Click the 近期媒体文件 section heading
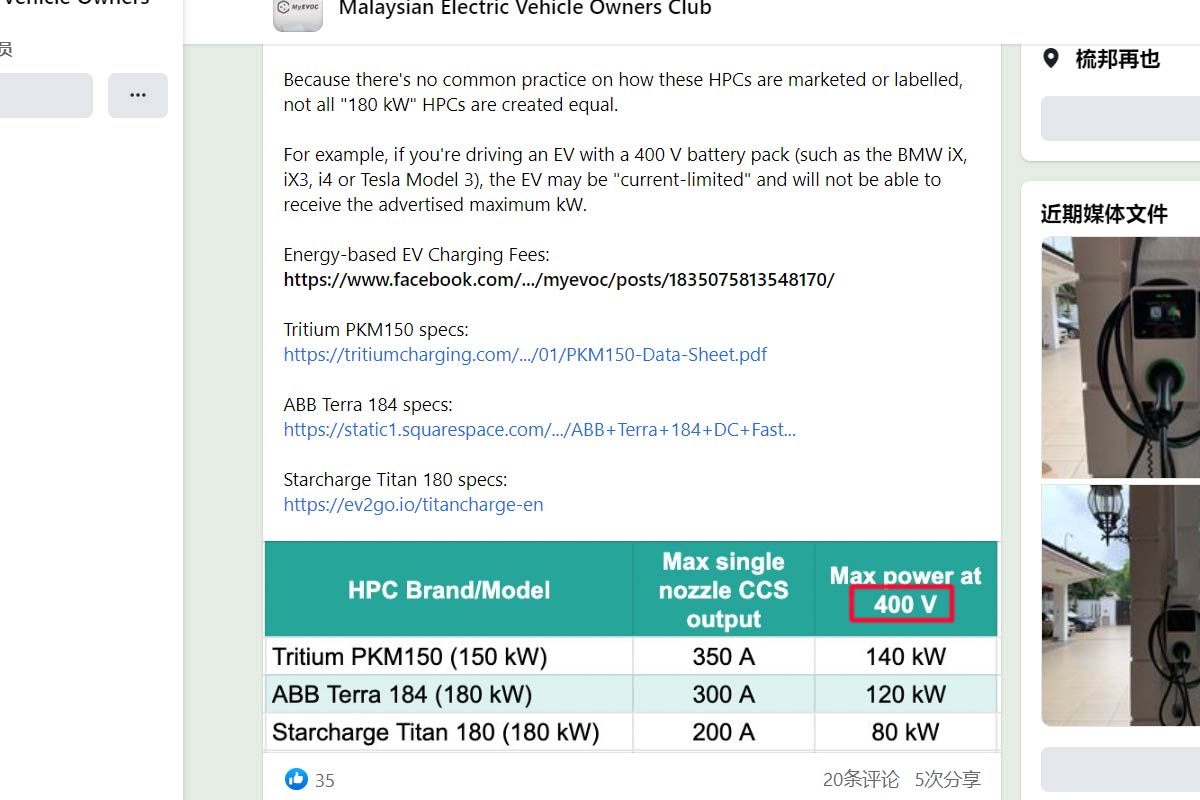Viewport: 1200px width, 800px height. click(x=1104, y=213)
